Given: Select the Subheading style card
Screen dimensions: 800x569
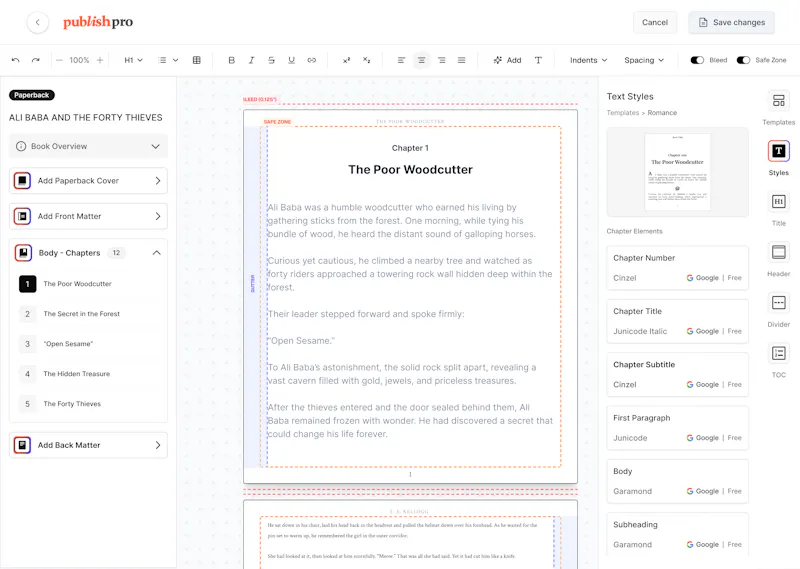Looking at the screenshot, I should point(678,534).
